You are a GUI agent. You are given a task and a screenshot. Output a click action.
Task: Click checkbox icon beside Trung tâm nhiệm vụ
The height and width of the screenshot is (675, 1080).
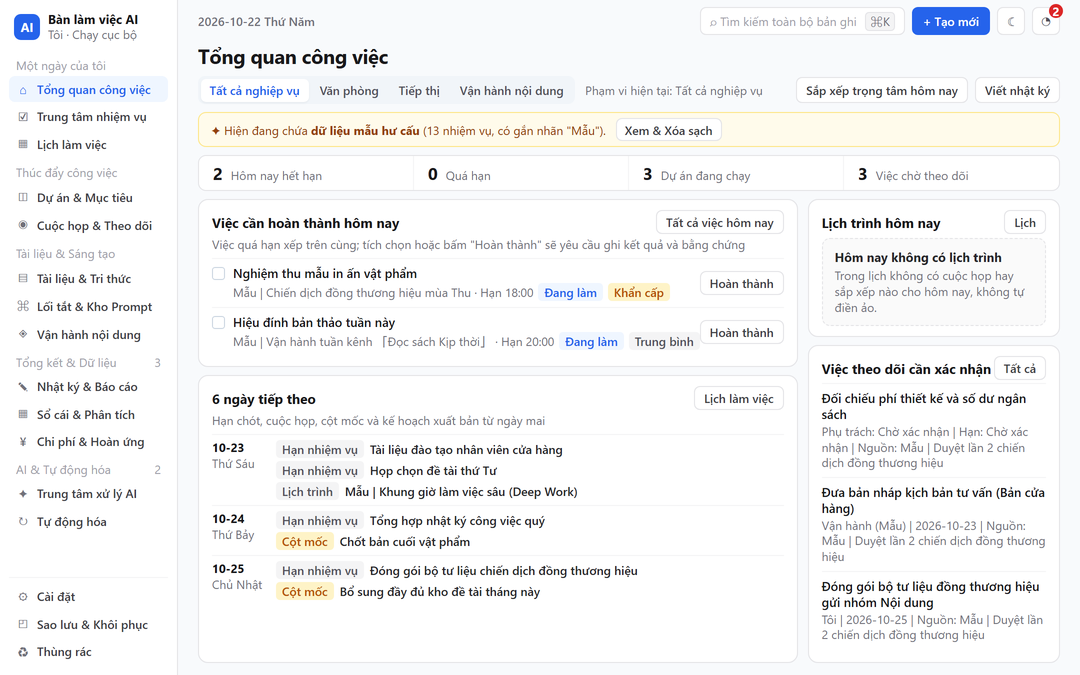click(x=23, y=117)
